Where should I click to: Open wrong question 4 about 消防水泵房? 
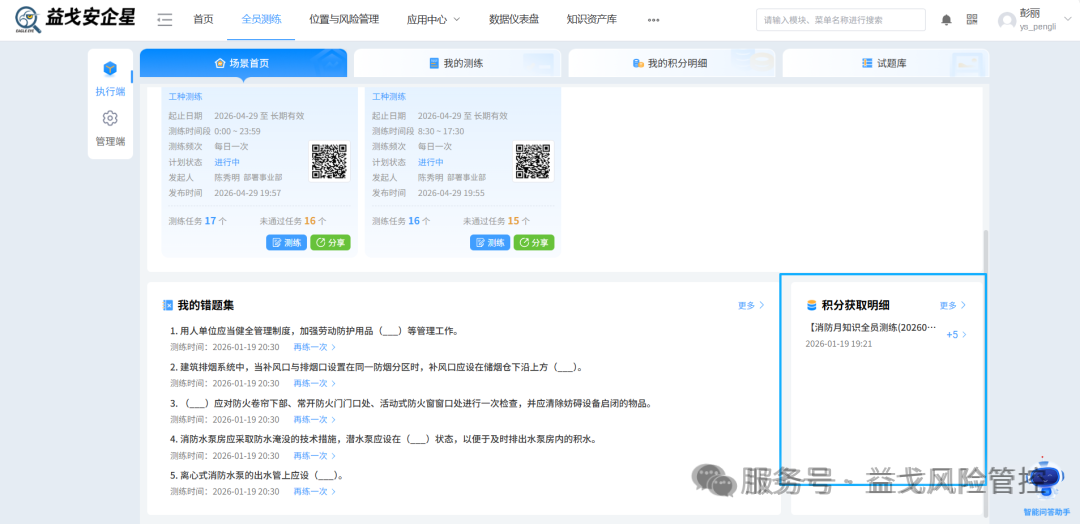click(384, 439)
